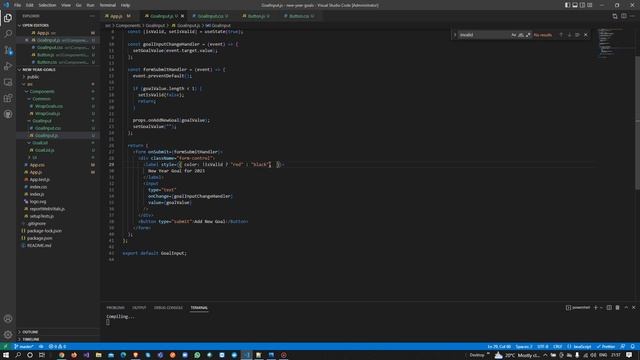Open the Remote Explorer view
The image size is (640, 360).
[8, 82]
